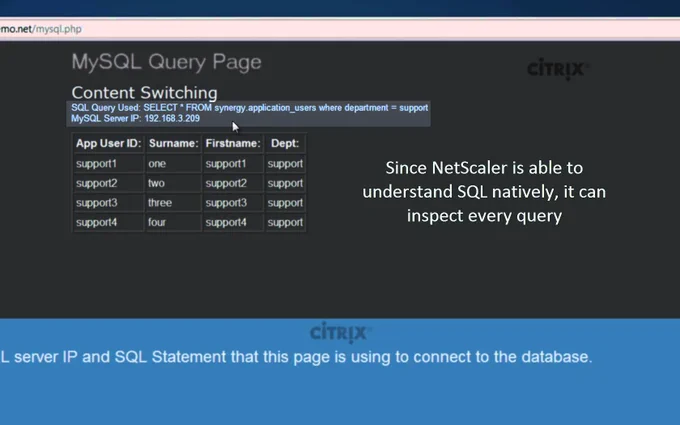This screenshot has width=680, height=425.
Task: Click the support3 Firstname cell
Action: coord(233,203)
